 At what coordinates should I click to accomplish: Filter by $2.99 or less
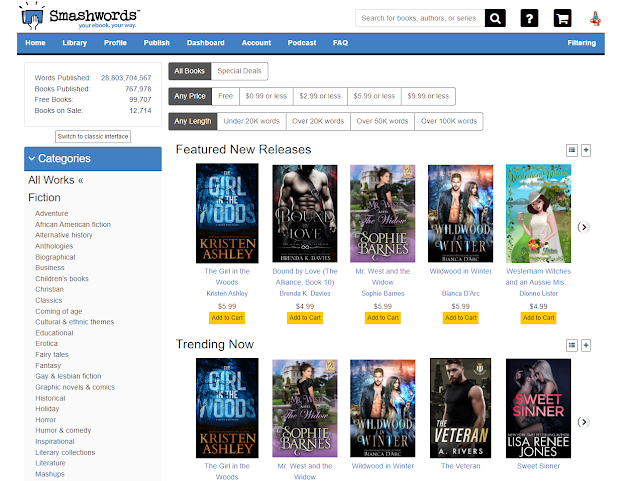[x=320, y=96]
